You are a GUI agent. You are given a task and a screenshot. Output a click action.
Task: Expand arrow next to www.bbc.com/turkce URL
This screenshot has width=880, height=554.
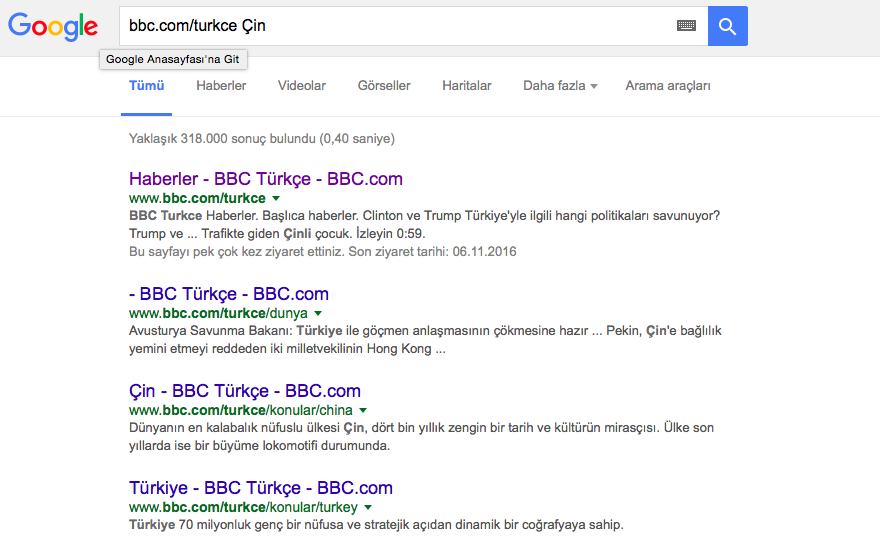276,198
